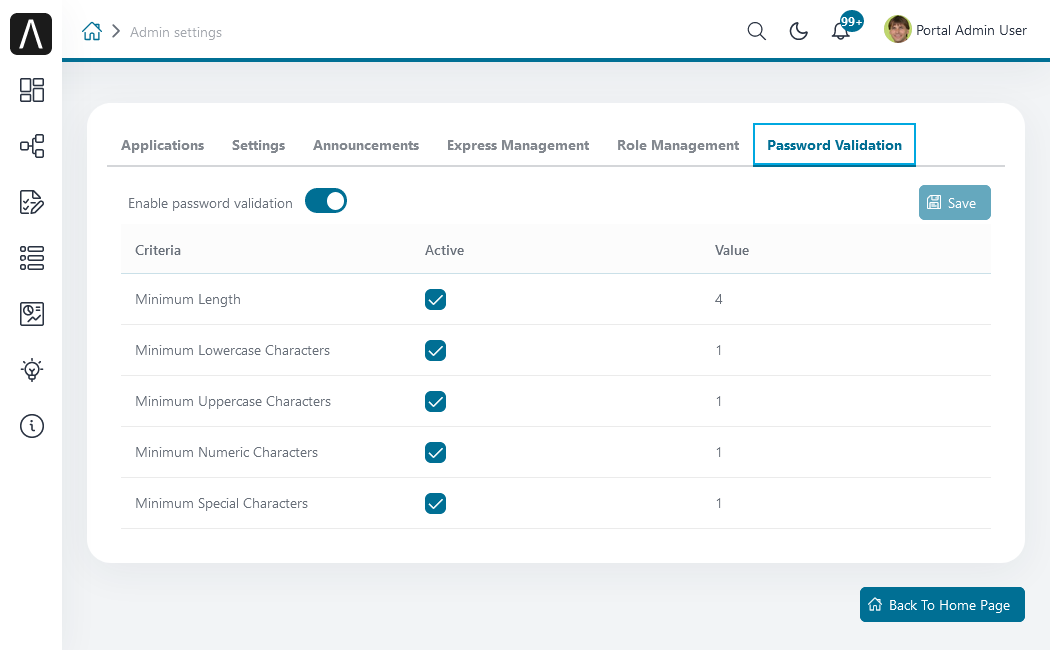This screenshot has width=1050, height=650.
Task: Toggle dark mode moon icon
Action: (798, 31)
